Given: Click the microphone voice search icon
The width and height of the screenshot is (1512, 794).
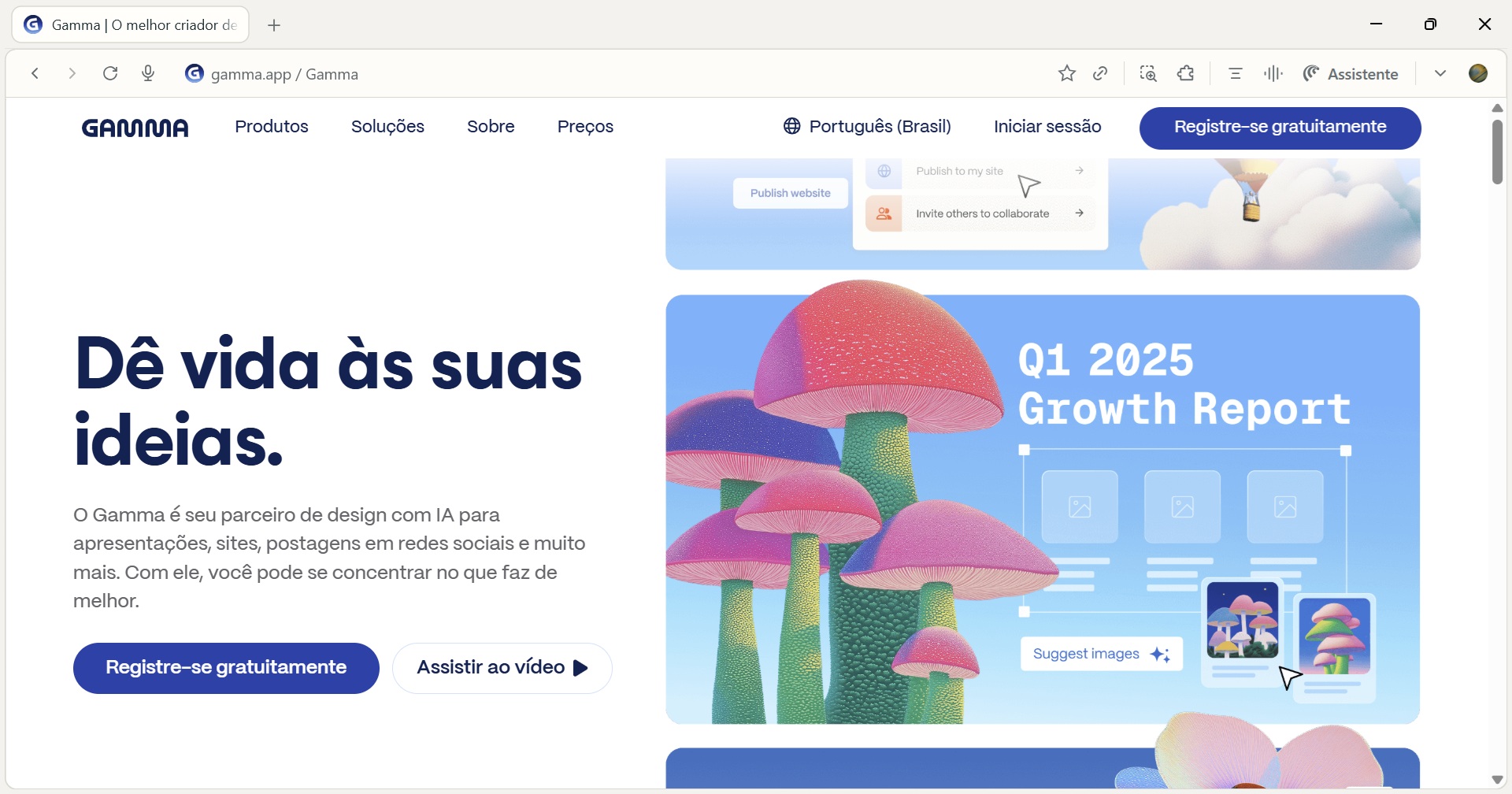Looking at the screenshot, I should [148, 73].
